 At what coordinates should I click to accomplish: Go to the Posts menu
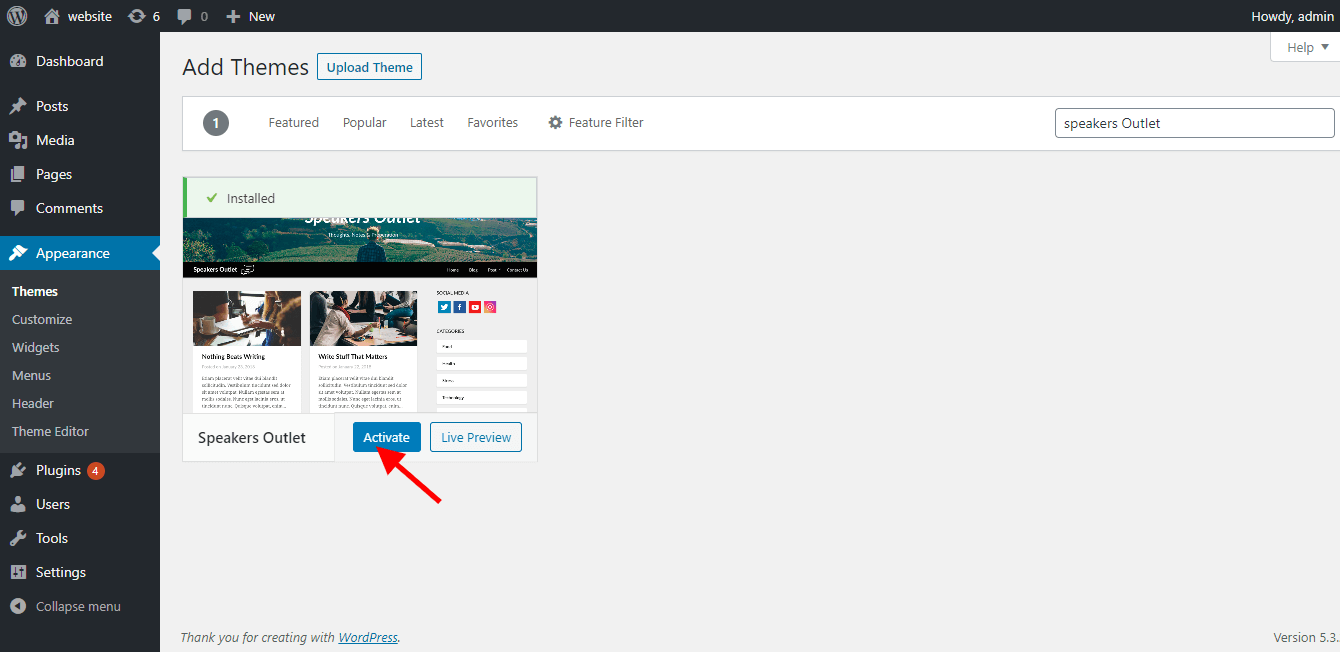(x=80, y=106)
